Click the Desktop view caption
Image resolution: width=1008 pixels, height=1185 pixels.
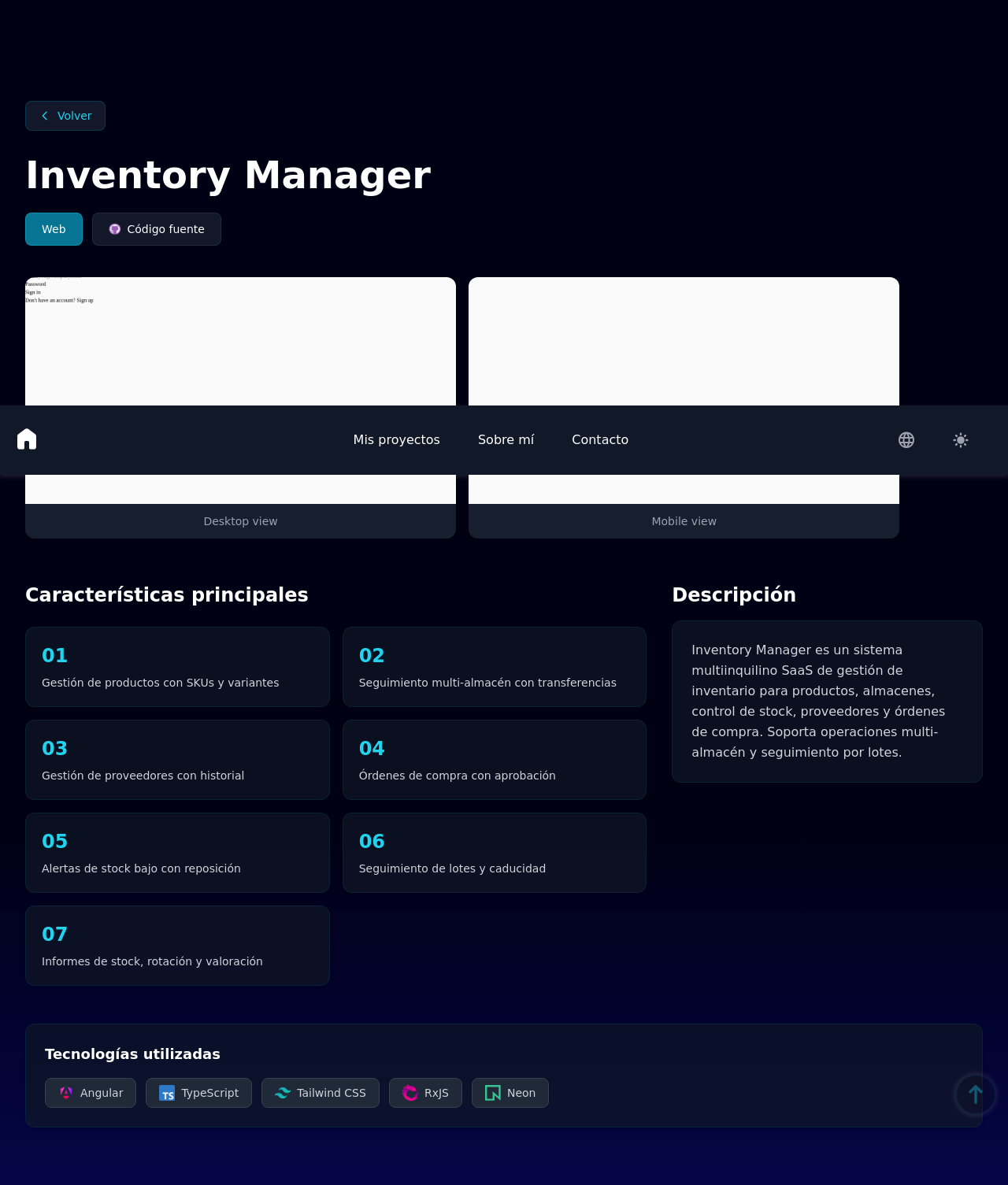click(x=240, y=521)
